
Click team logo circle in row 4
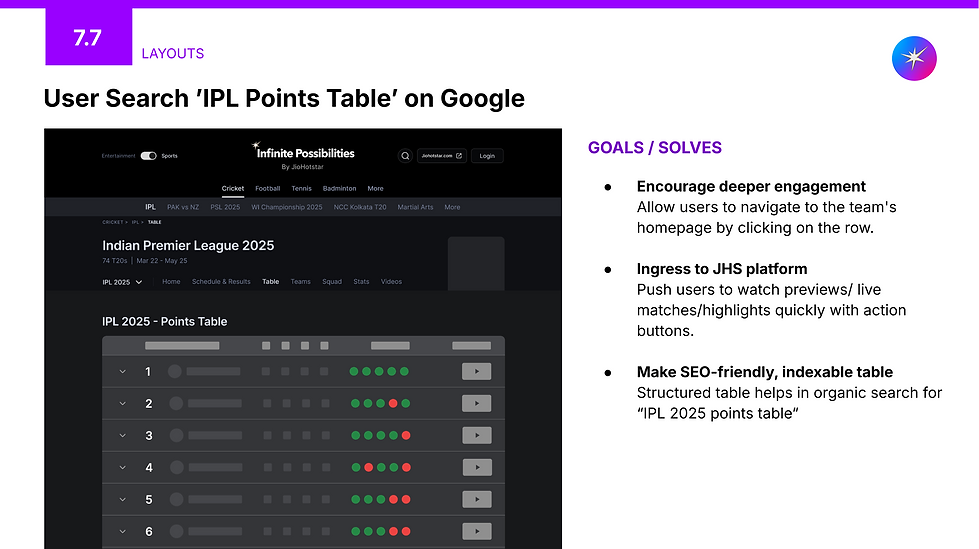coord(177,467)
